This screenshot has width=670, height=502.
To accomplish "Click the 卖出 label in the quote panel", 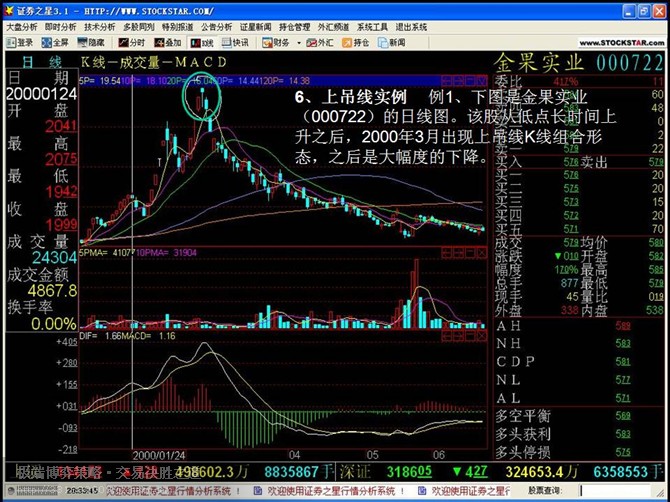I will pyautogui.click(x=594, y=162).
